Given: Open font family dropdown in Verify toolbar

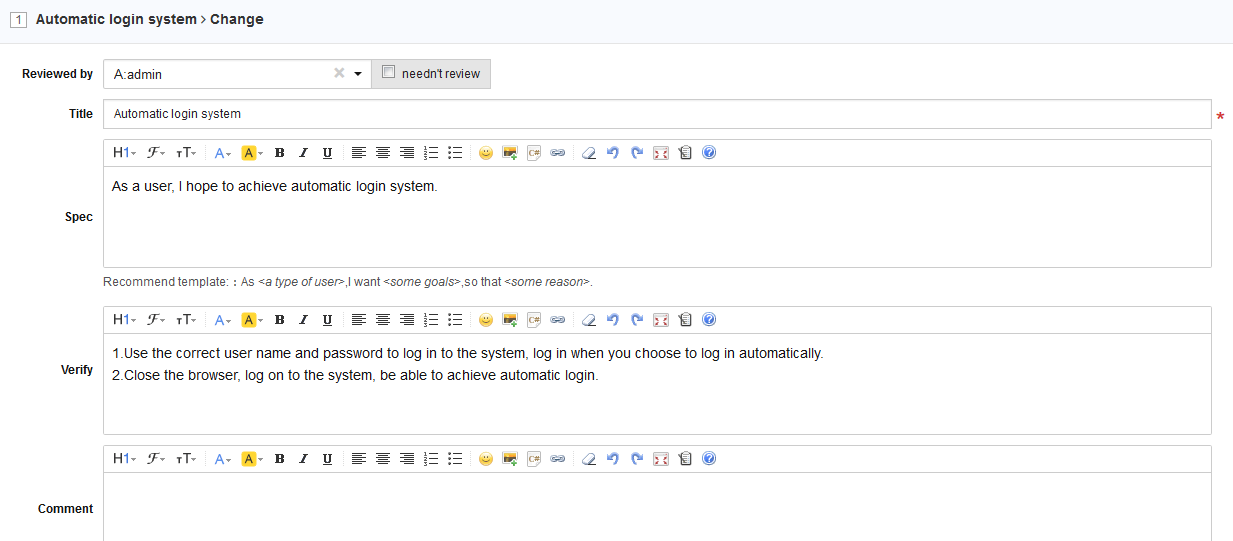Looking at the screenshot, I should [x=156, y=320].
